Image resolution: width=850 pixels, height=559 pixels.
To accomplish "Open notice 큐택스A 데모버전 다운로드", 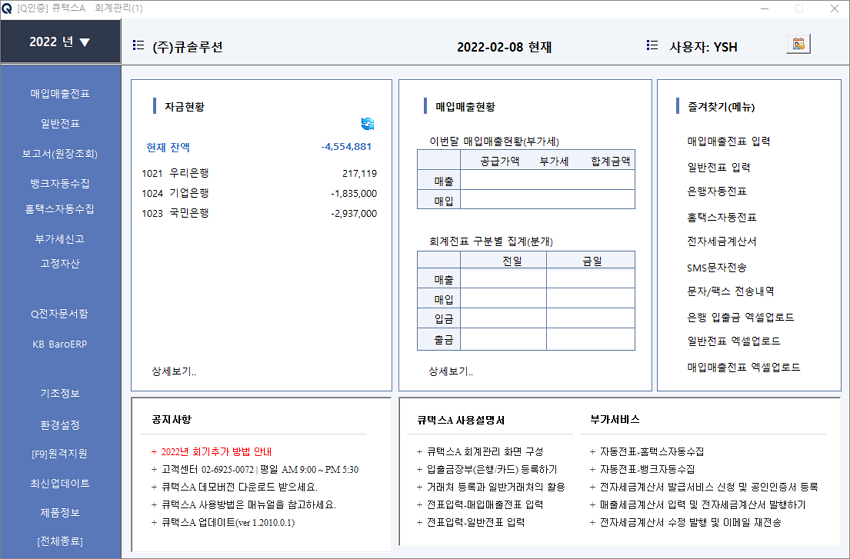I will tap(240, 487).
